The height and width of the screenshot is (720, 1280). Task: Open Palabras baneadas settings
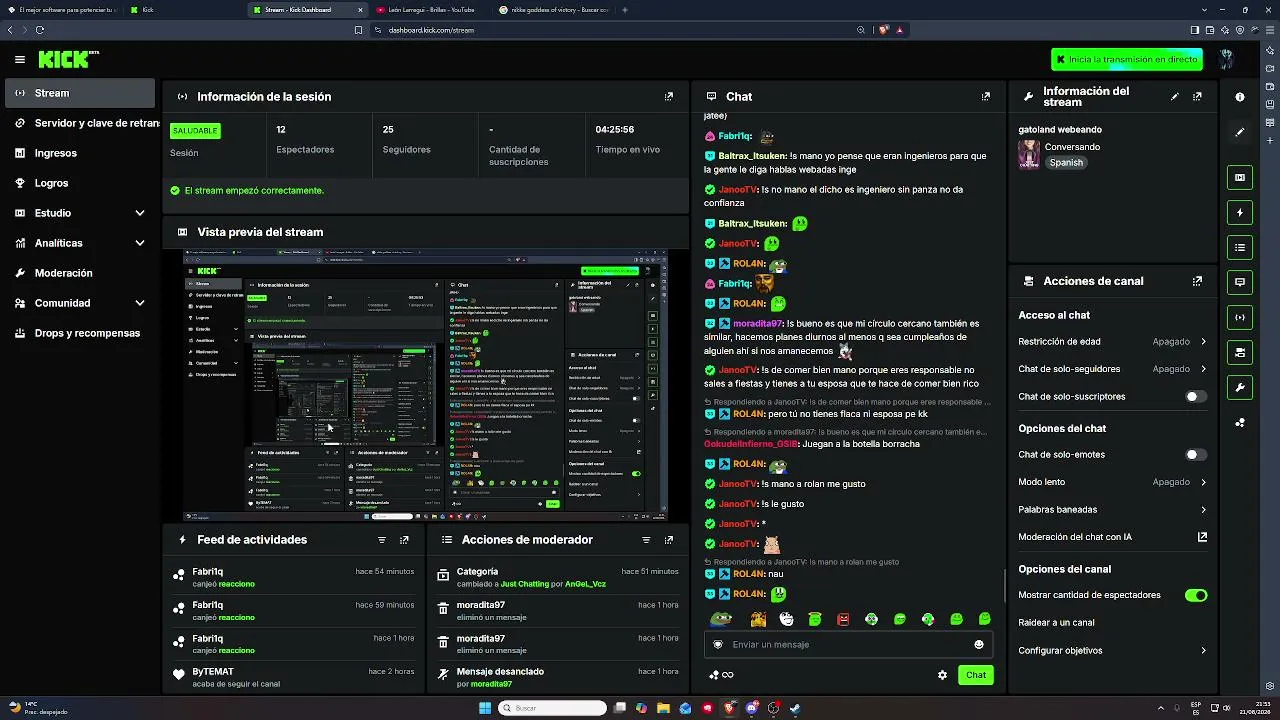click(x=1112, y=510)
